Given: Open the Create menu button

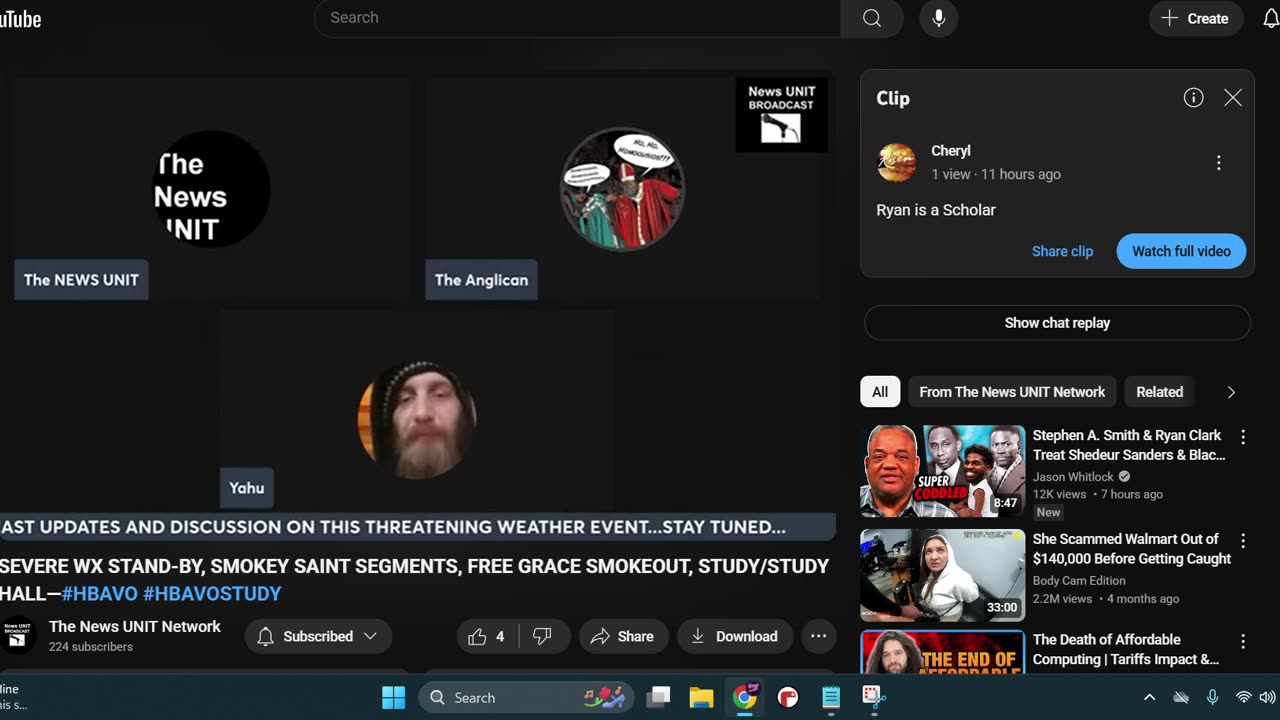Looking at the screenshot, I should pos(1195,18).
